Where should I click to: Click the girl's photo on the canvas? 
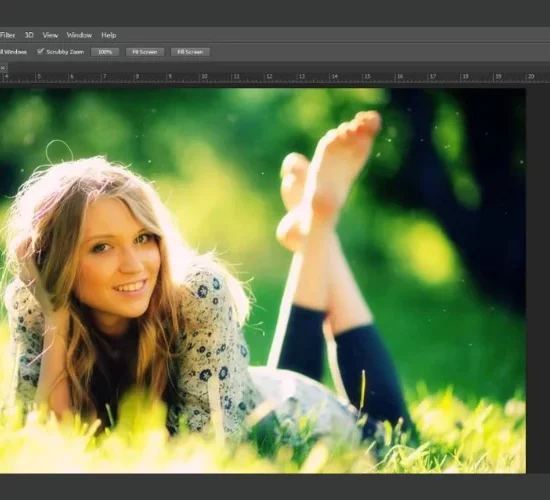point(263,281)
